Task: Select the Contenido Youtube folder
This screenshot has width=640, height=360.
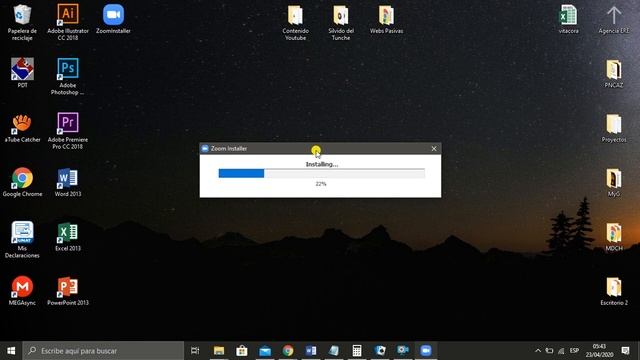Action: tap(296, 22)
